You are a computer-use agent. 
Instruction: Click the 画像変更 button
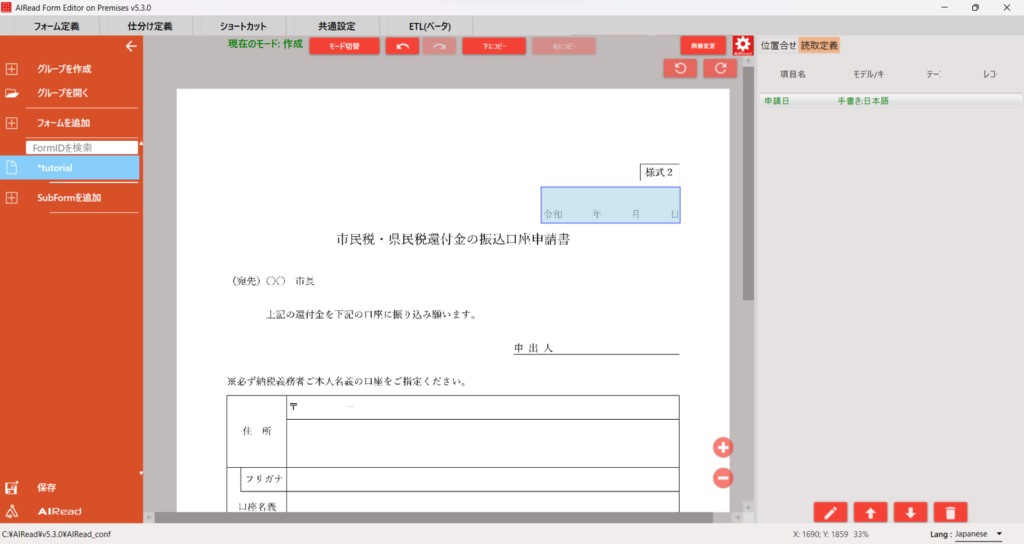click(x=703, y=46)
